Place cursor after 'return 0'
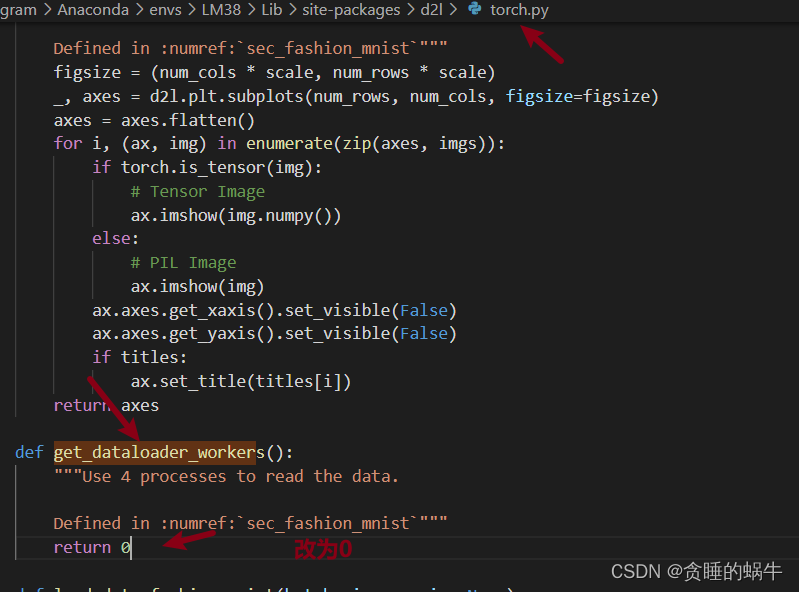 131,548
